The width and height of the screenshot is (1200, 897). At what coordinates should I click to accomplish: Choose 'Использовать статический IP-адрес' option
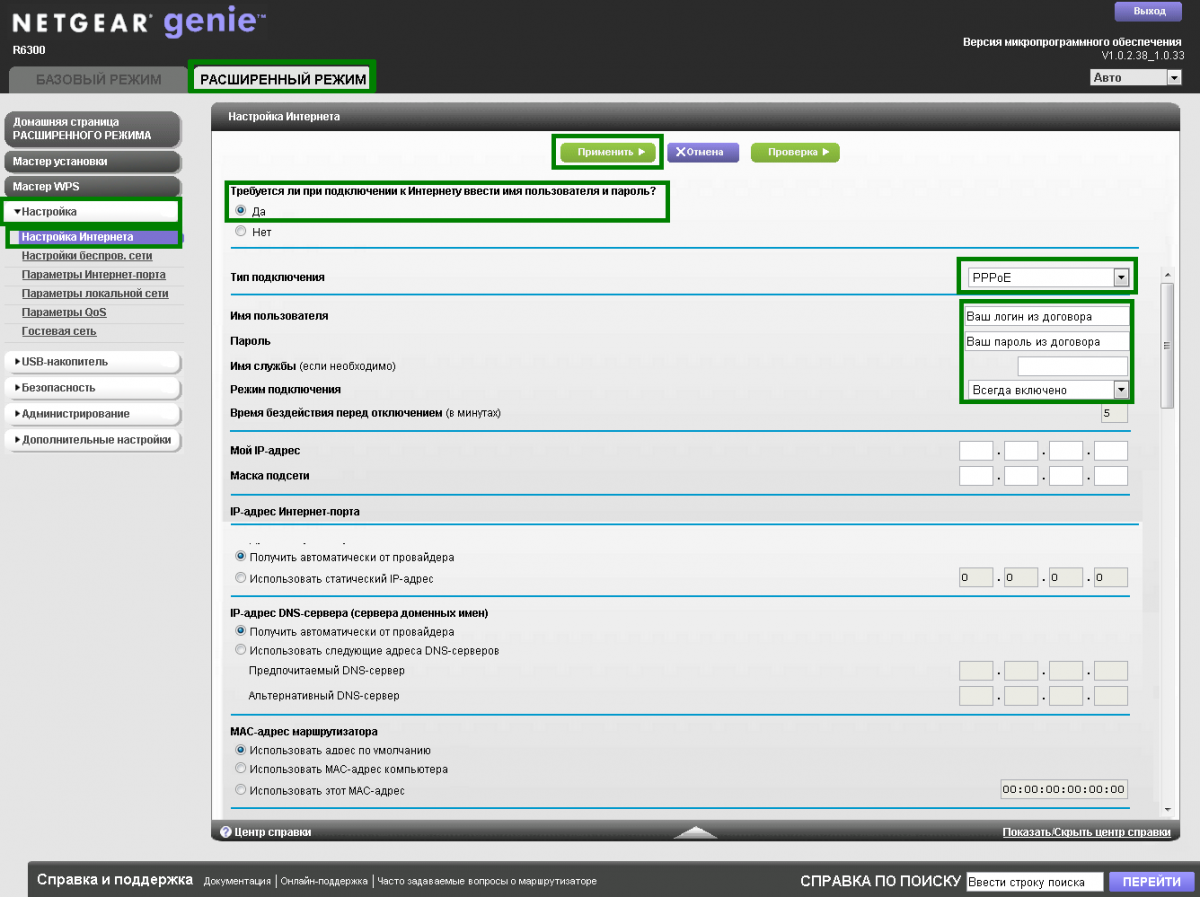240,578
